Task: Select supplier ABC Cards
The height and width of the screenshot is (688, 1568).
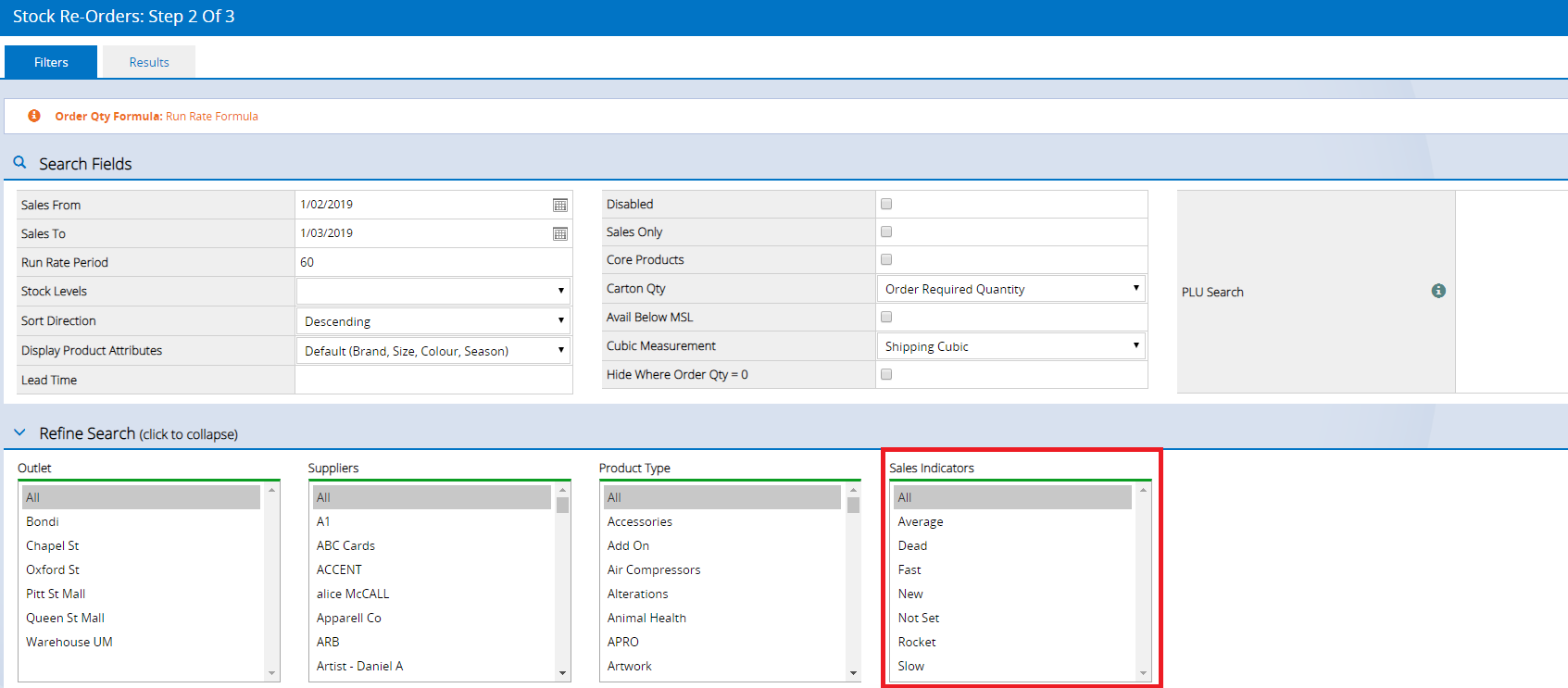Action: click(x=432, y=545)
